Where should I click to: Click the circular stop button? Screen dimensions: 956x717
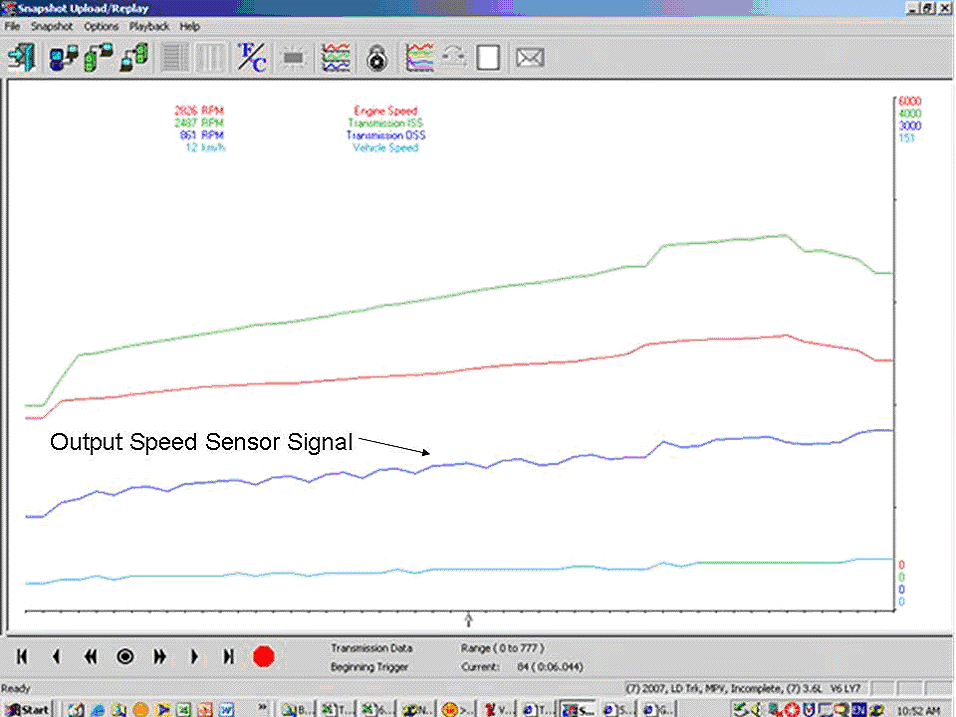[x=125, y=657]
